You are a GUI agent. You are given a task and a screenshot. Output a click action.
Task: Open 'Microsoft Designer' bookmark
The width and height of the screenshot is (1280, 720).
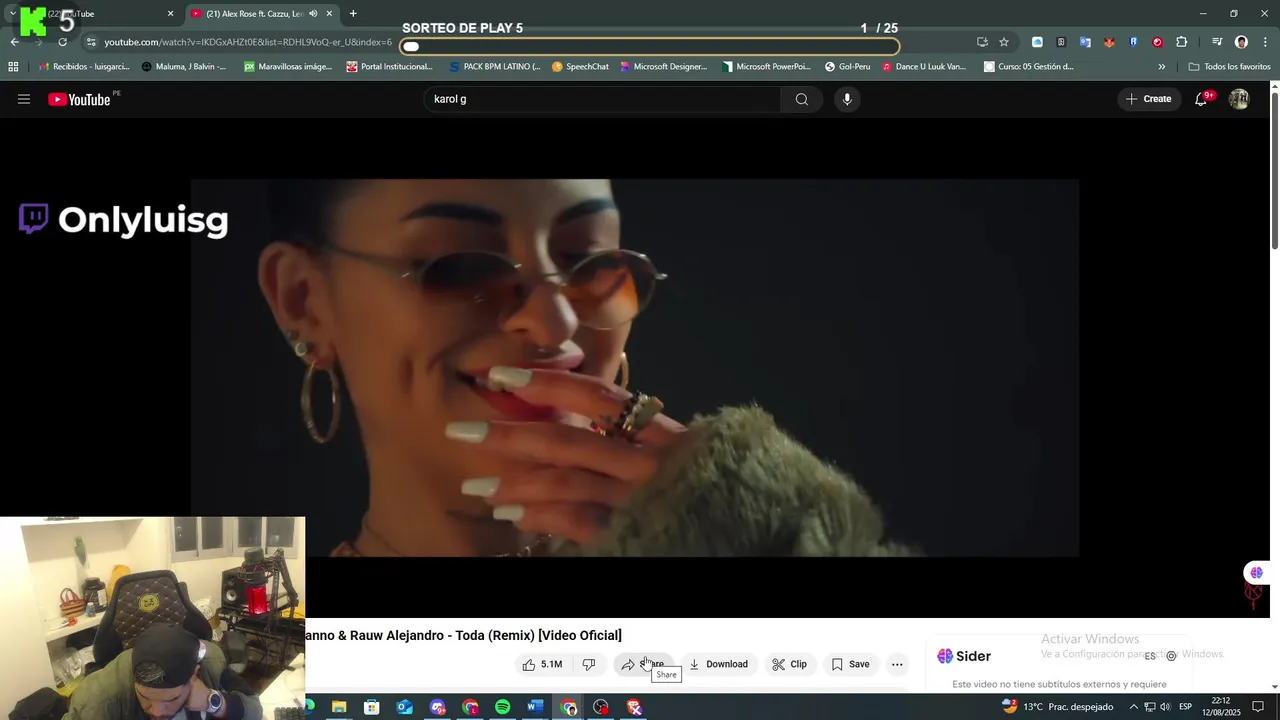pyautogui.click(x=662, y=67)
